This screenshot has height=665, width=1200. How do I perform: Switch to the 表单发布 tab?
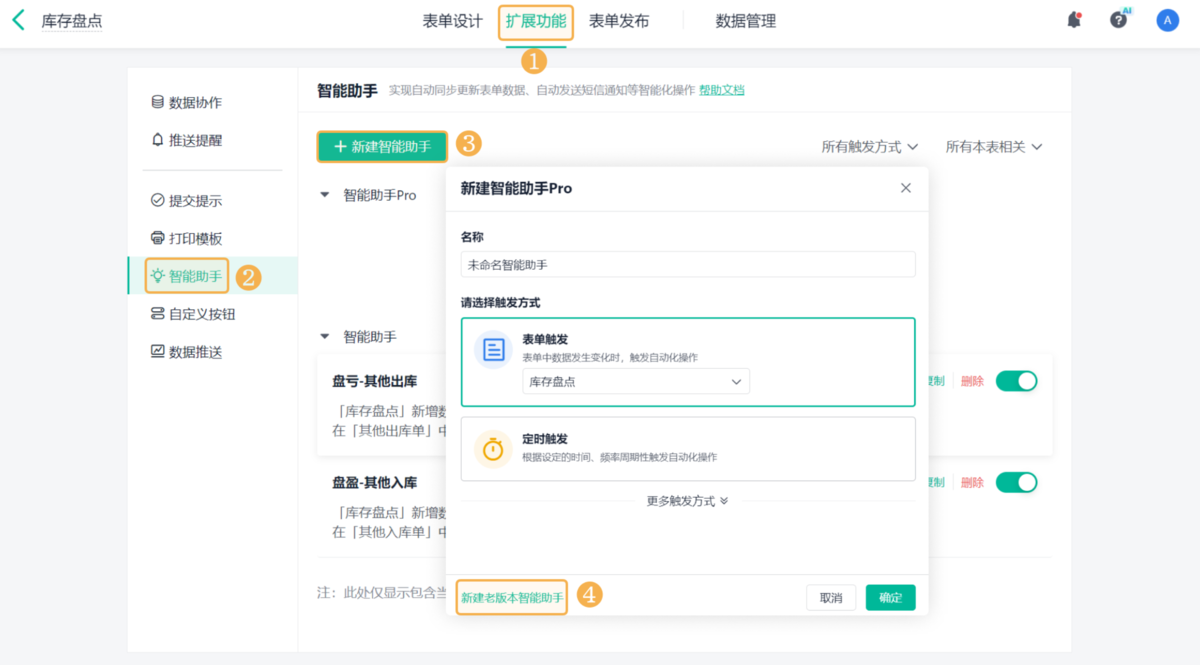[619, 21]
